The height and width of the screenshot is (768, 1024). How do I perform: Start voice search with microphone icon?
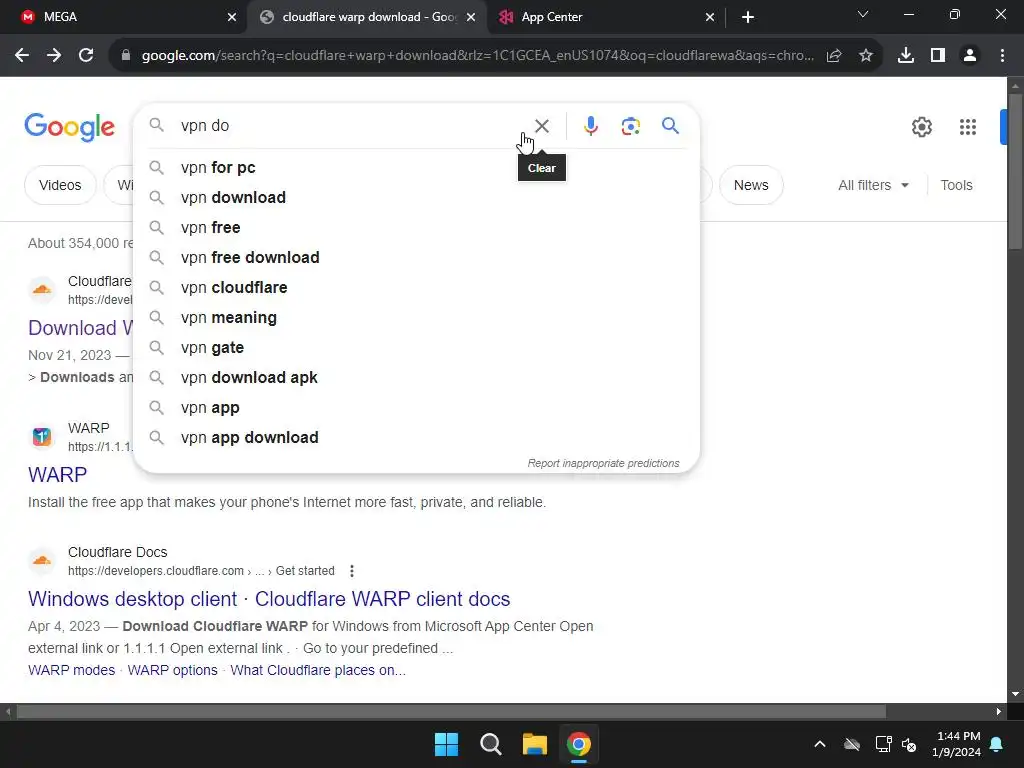click(x=590, y=126)
